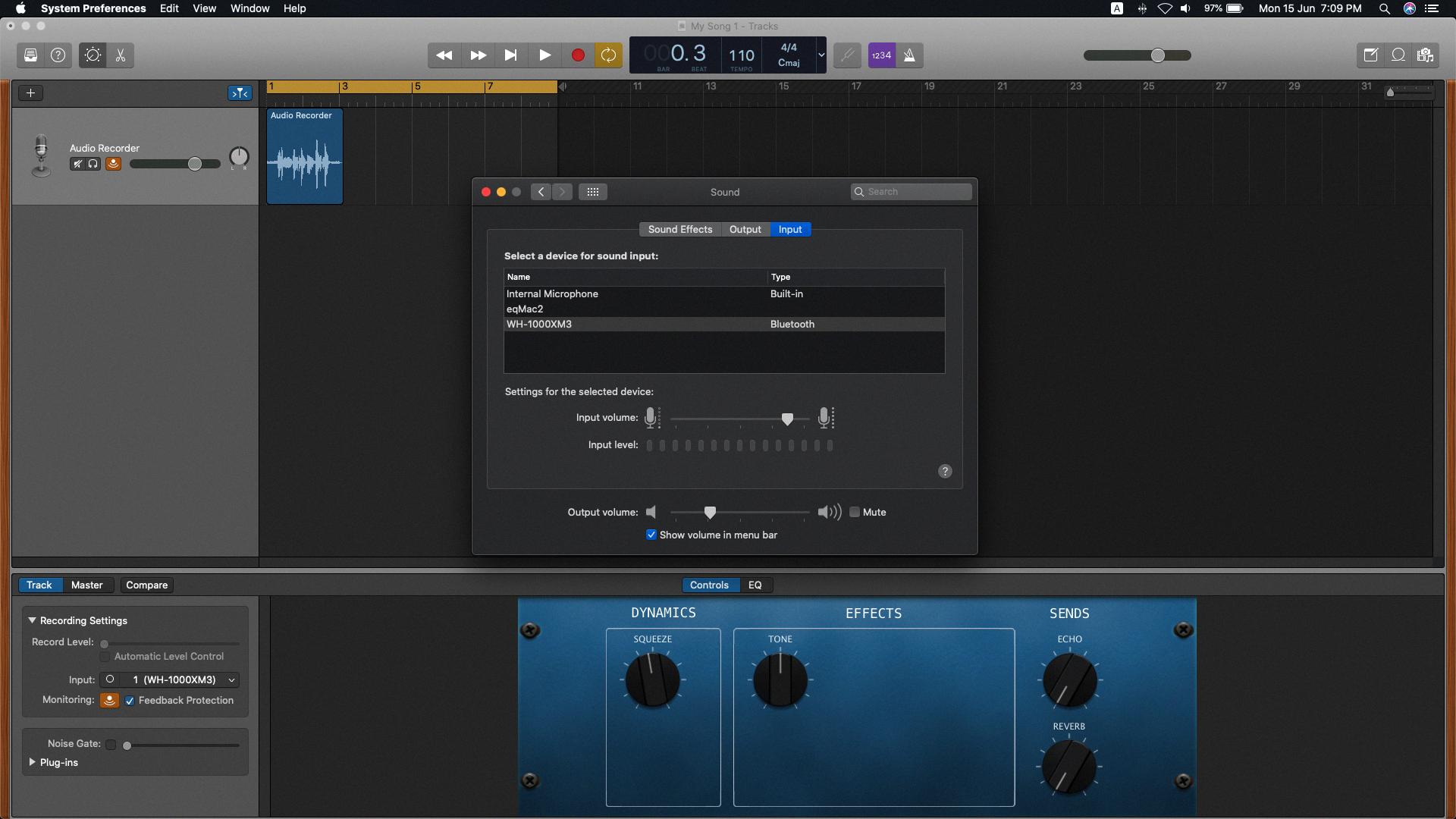Screen dimensions: 1456x819
Task: Expand the Plug-ins section
Action: coord(32,762)
